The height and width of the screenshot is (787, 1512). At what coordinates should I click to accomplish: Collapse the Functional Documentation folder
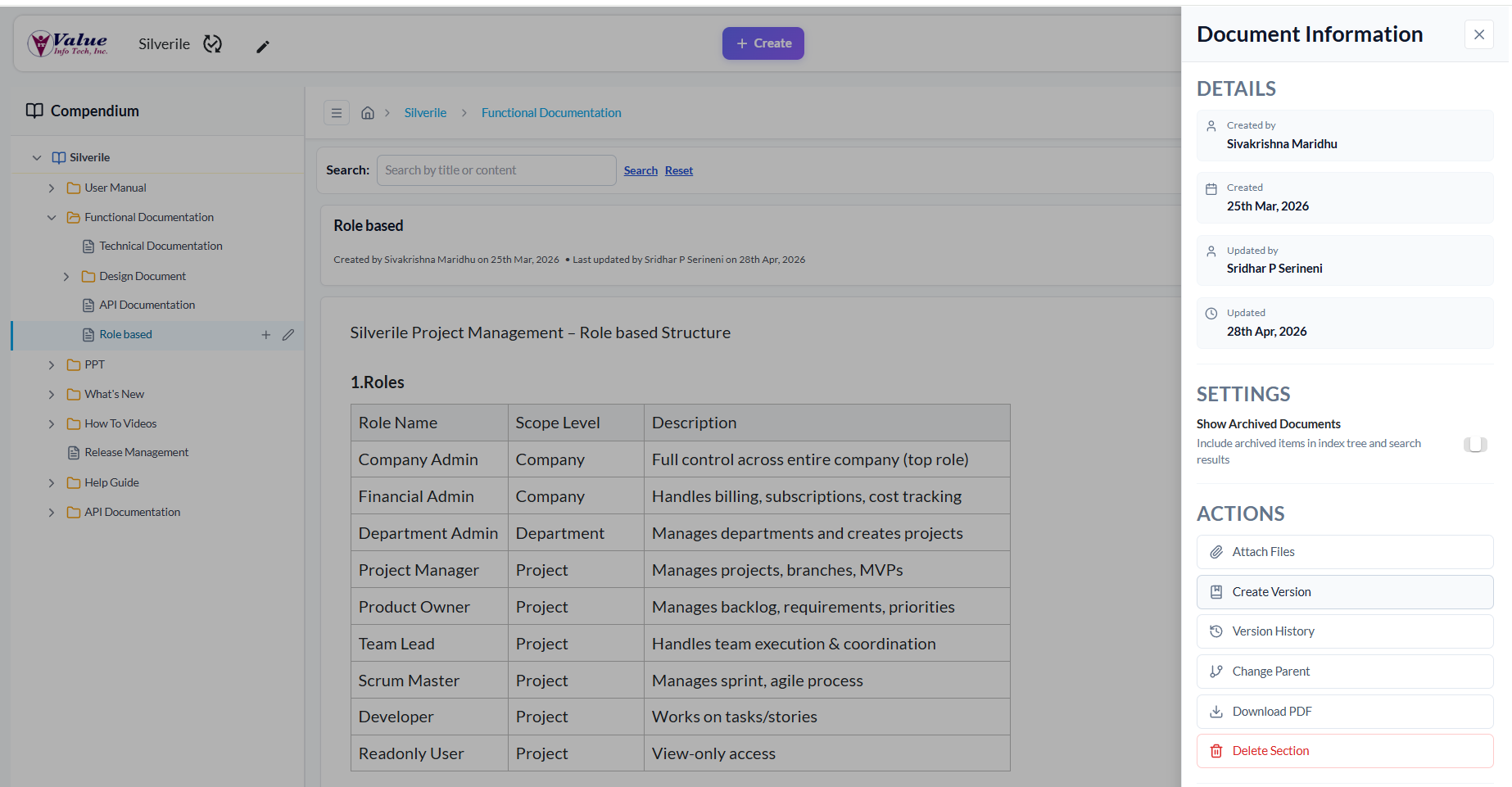click(52, 218)
